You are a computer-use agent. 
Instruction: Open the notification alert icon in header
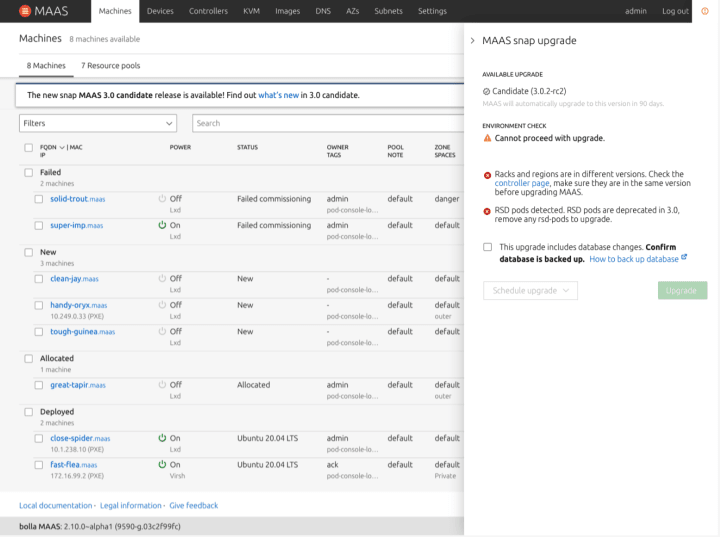(705, 11)
